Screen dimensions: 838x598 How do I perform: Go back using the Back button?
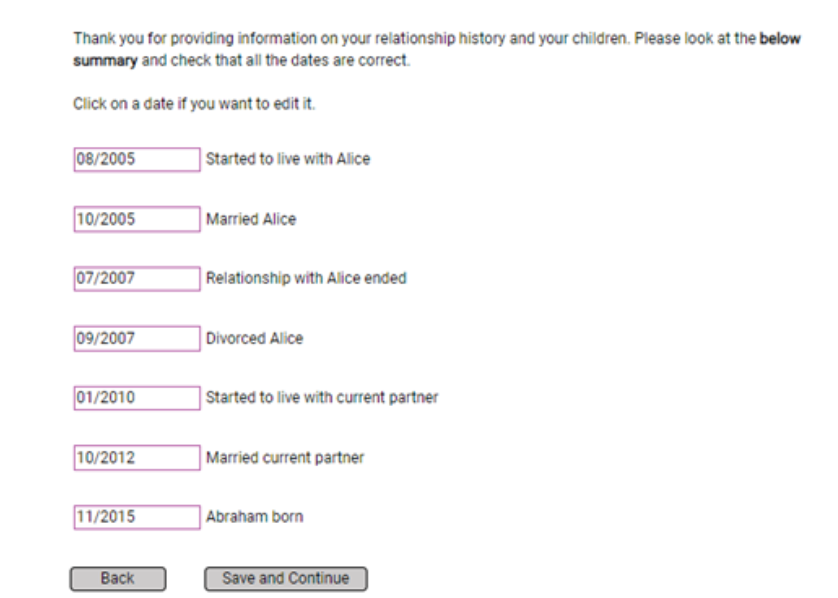pyautogui.click(x=118, y=579)
